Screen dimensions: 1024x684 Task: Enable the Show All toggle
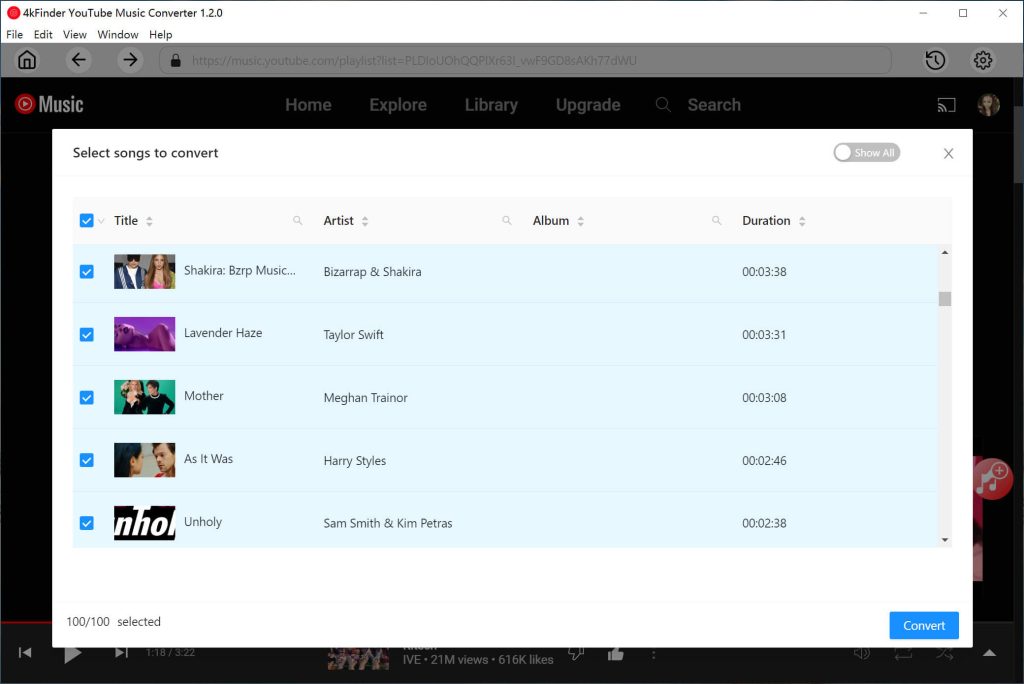pos(866,152)
